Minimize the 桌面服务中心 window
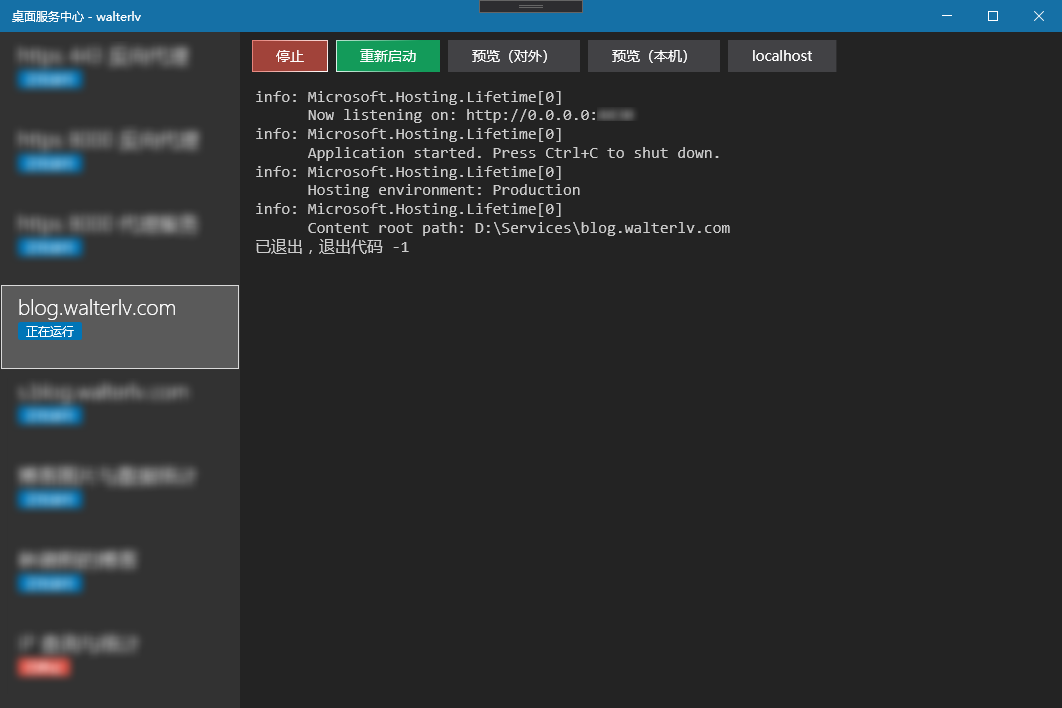1062x708 pixels. point(947,16)
